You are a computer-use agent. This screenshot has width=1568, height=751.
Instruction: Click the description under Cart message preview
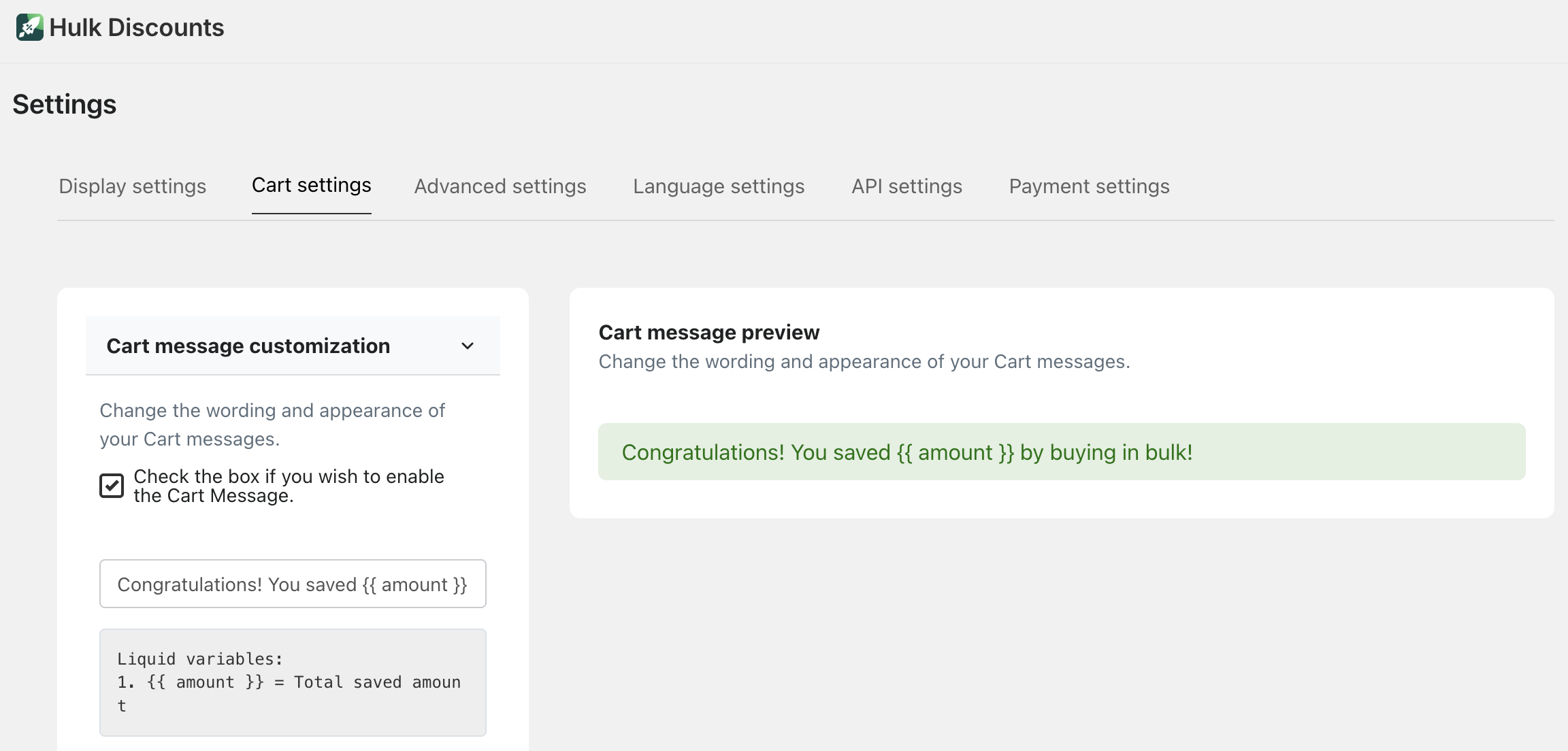(864, 361)
